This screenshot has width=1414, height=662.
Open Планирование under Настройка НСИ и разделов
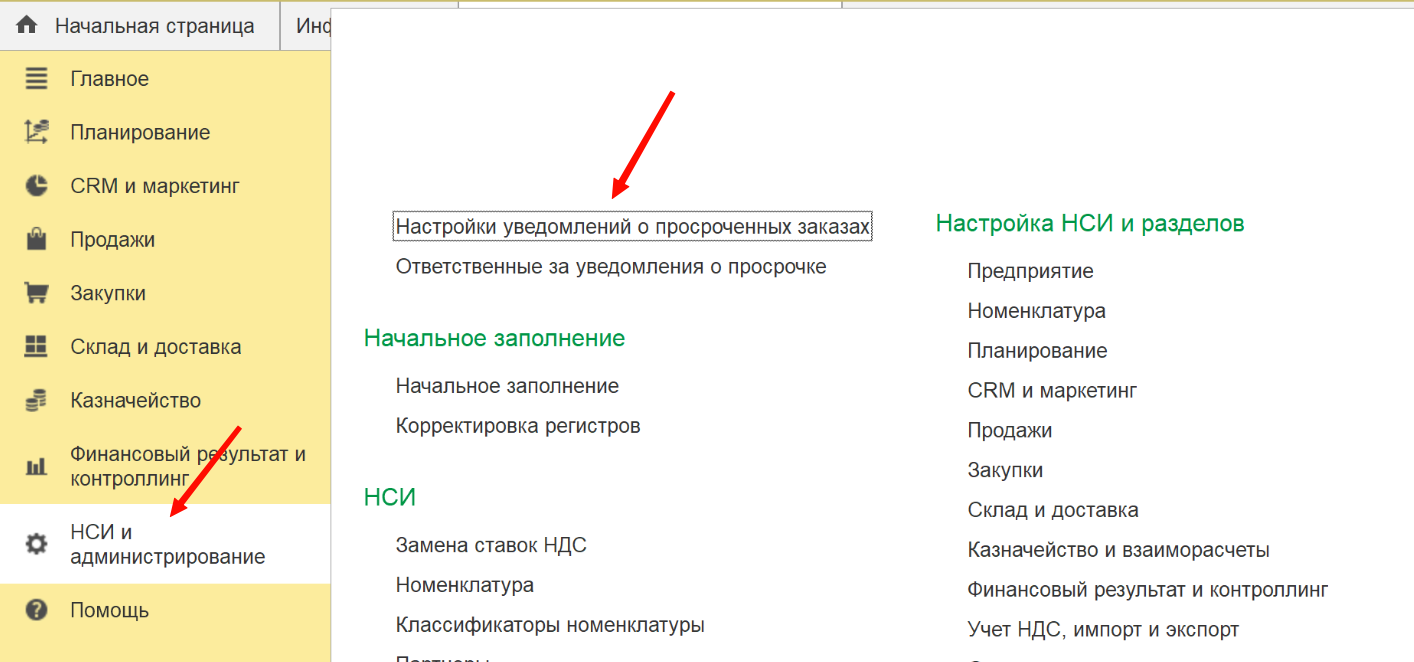pyautogui.click(x=1037, y=351)
